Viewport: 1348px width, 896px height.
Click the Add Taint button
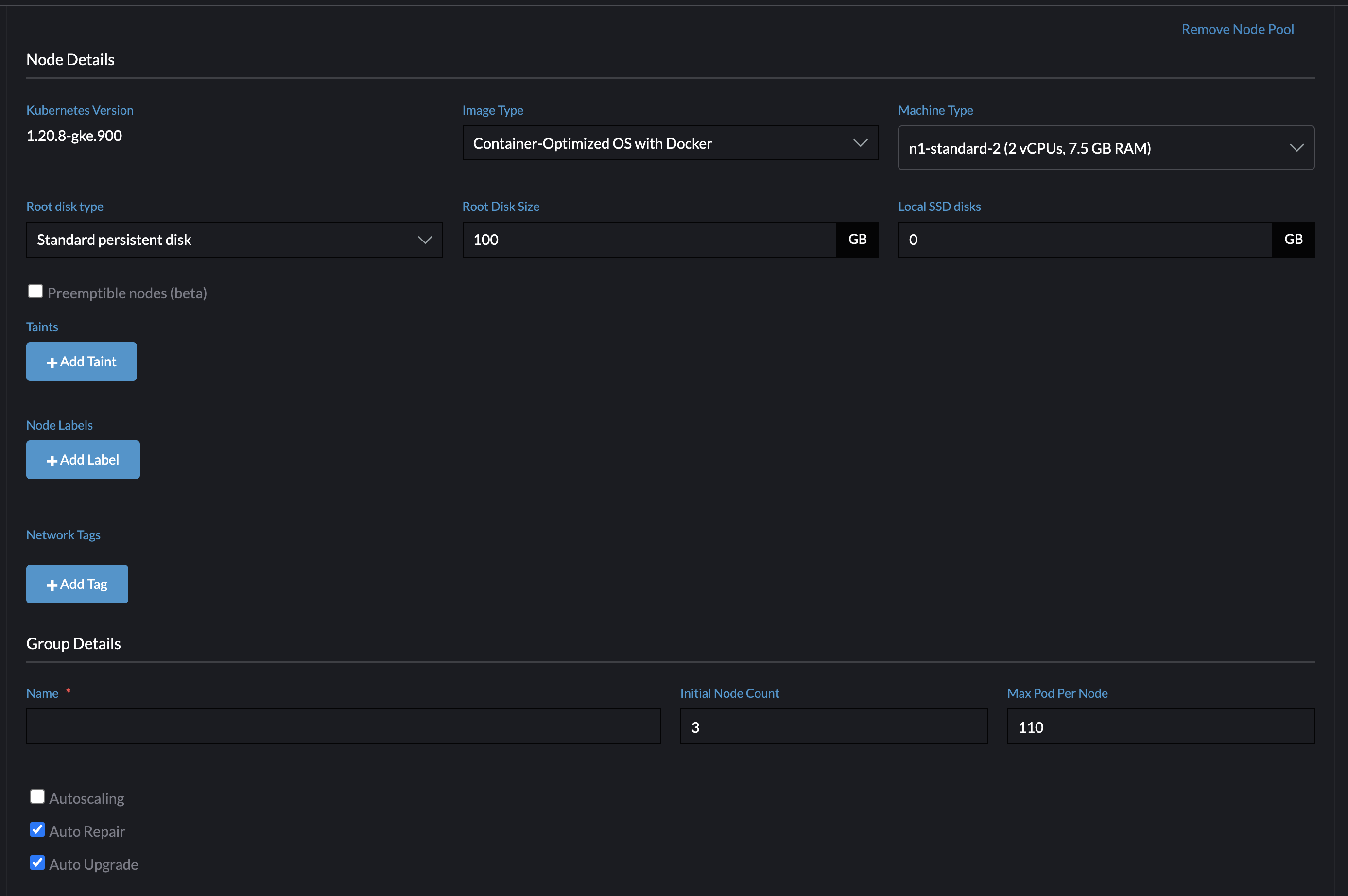point(81,361)
